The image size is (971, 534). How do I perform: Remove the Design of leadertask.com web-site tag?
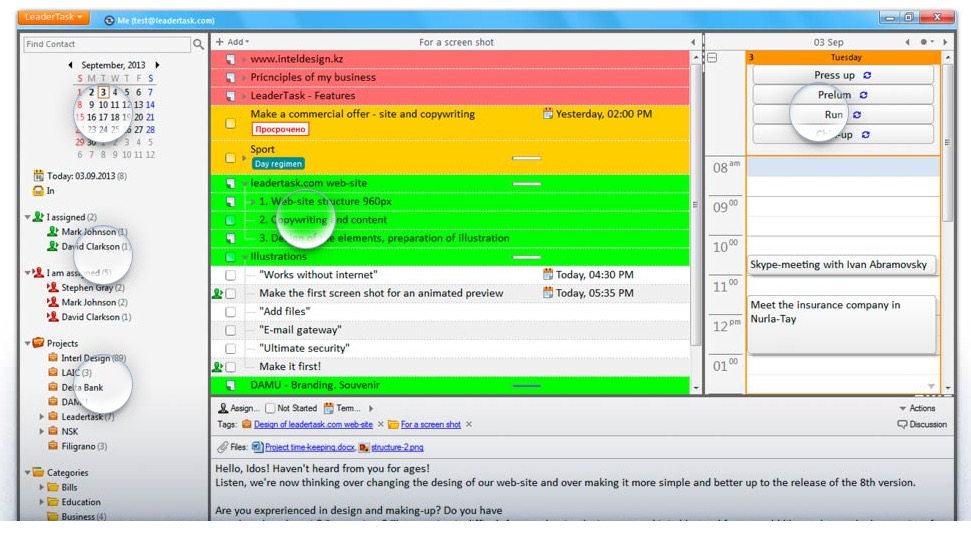[x=380, y=424]
